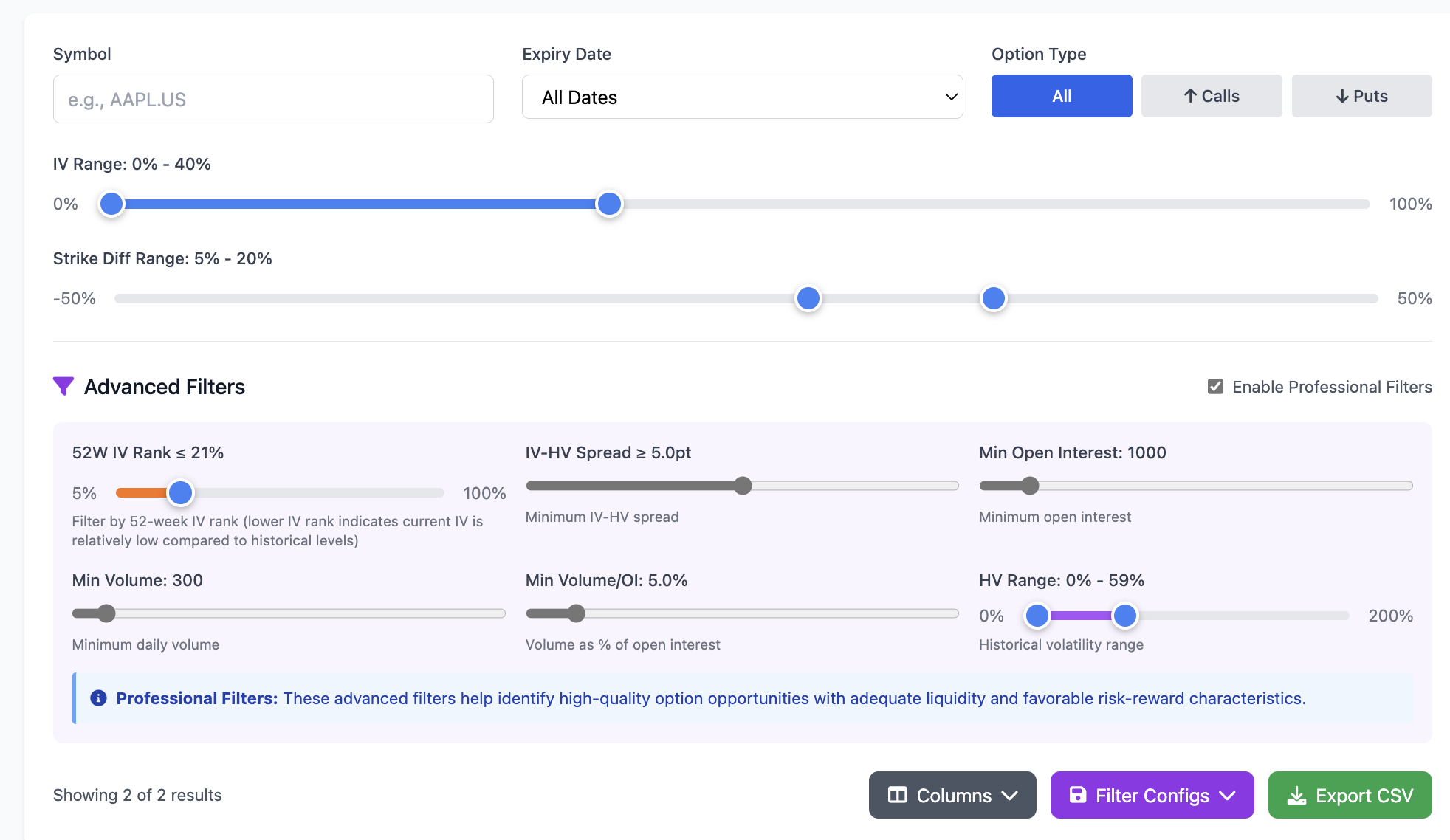The width and height of the screenshot is (1450, 840).
Task: Select the All option type button
Action: 1062,96
